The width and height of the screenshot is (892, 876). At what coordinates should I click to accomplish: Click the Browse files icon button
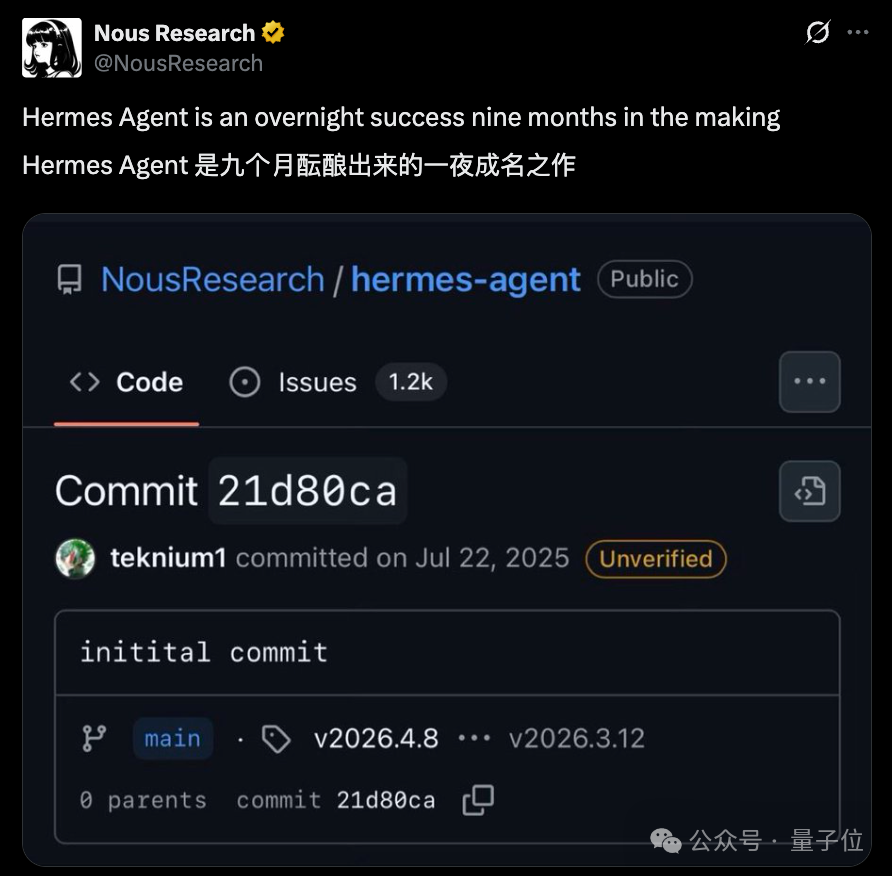tap(810, 491)
